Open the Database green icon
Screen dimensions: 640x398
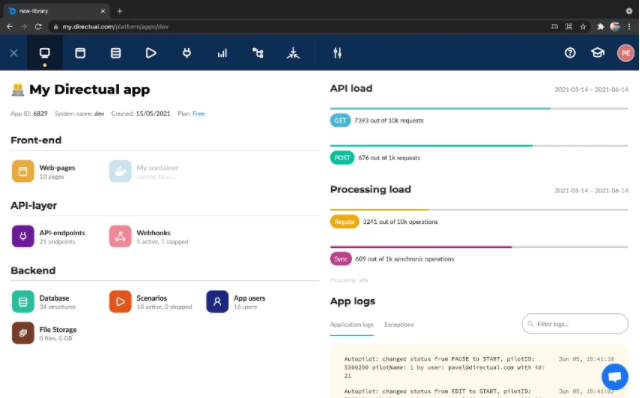point(23,301)
